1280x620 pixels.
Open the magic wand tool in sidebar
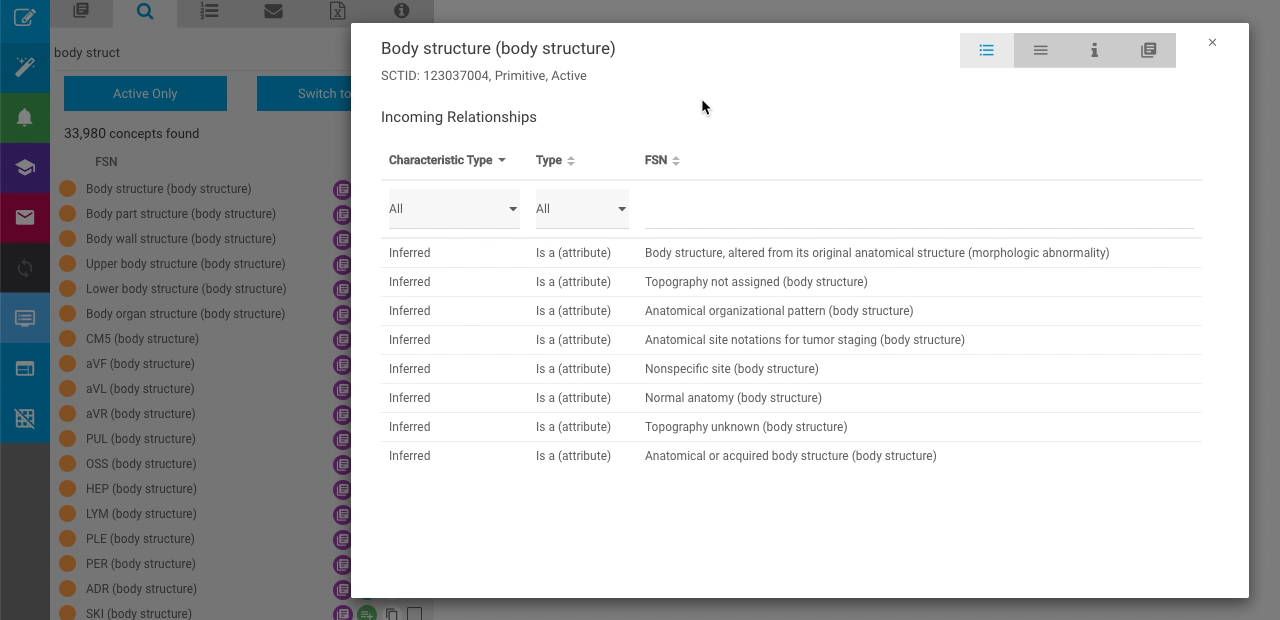click(x=25, y=67)
